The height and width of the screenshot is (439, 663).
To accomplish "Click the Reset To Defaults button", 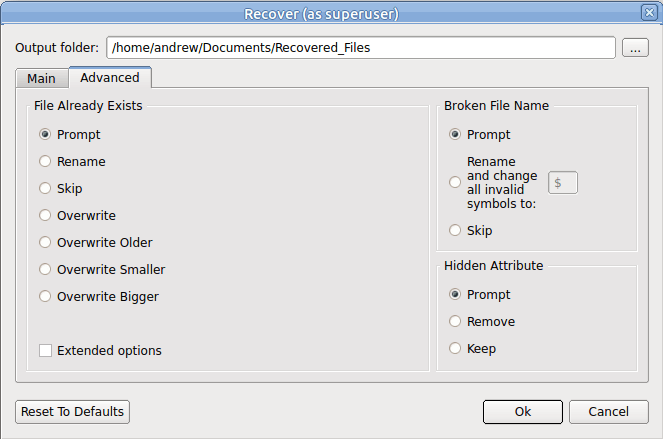I will (72, 412).
